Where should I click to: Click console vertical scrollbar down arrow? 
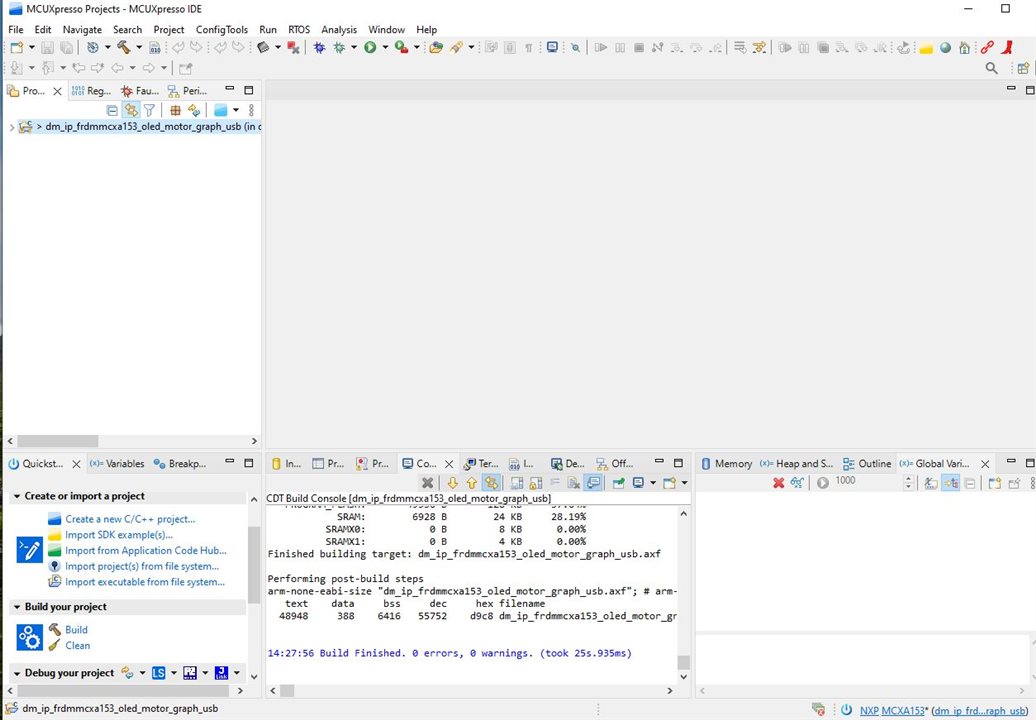684,676
